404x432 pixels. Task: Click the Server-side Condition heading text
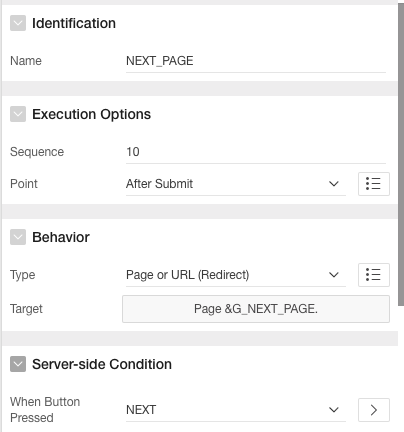[x=102, y=364]
